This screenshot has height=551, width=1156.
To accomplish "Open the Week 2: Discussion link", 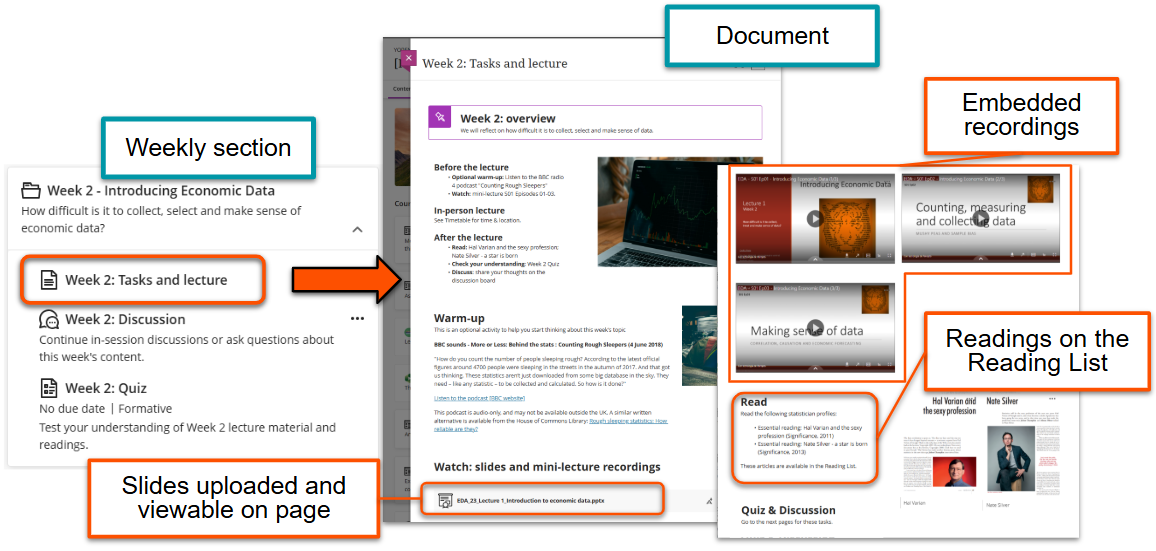I will (125, 320).
